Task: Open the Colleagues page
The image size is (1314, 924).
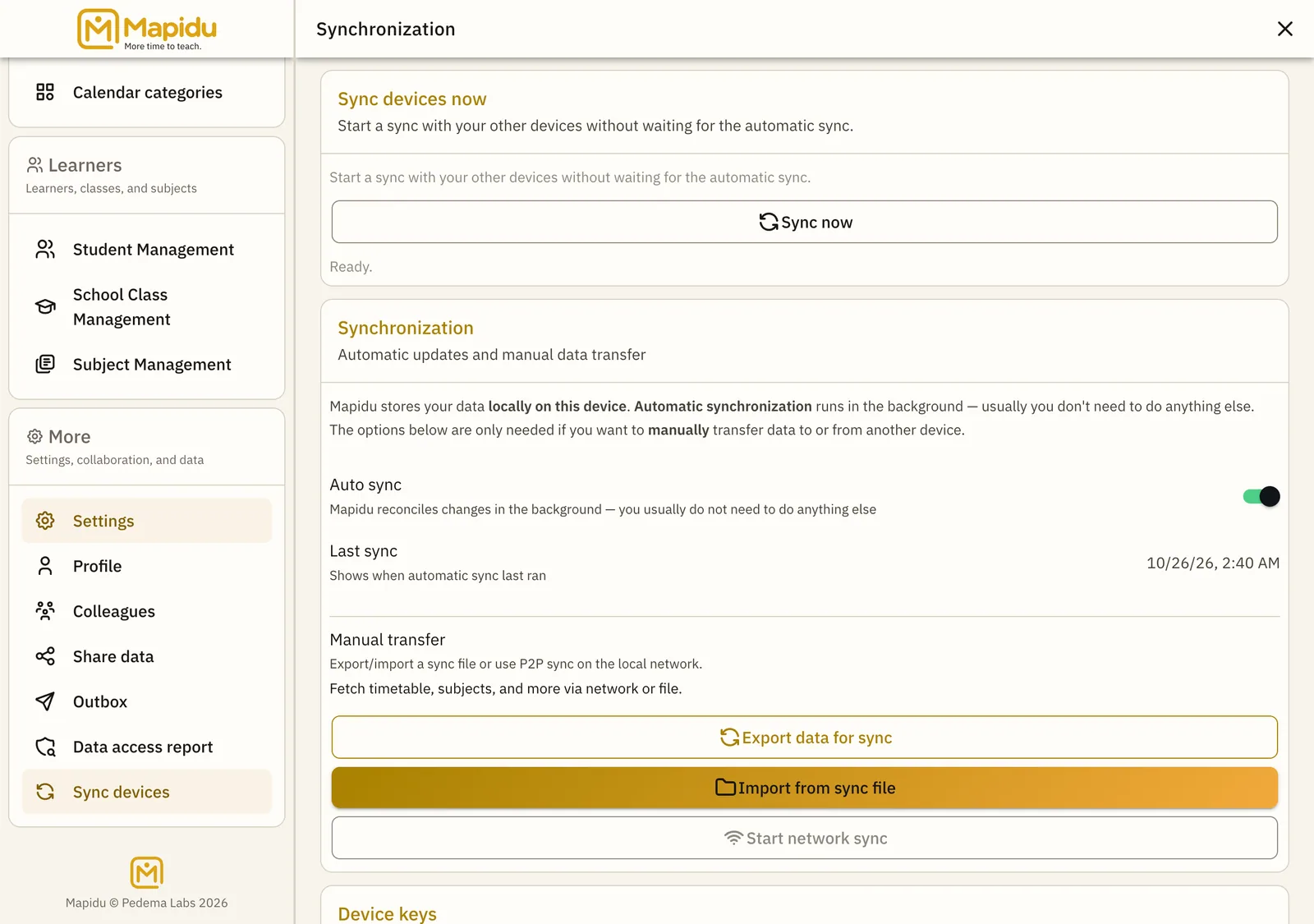Action: (147, 611)
